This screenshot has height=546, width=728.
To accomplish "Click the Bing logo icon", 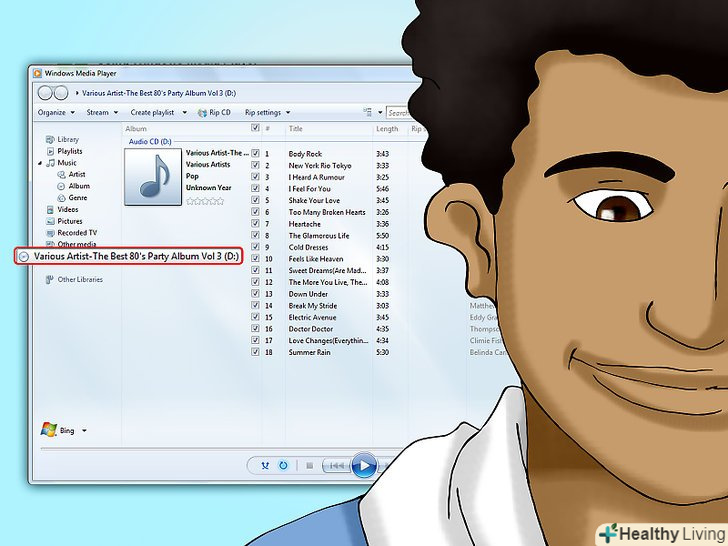I will [x=48, y=429].
